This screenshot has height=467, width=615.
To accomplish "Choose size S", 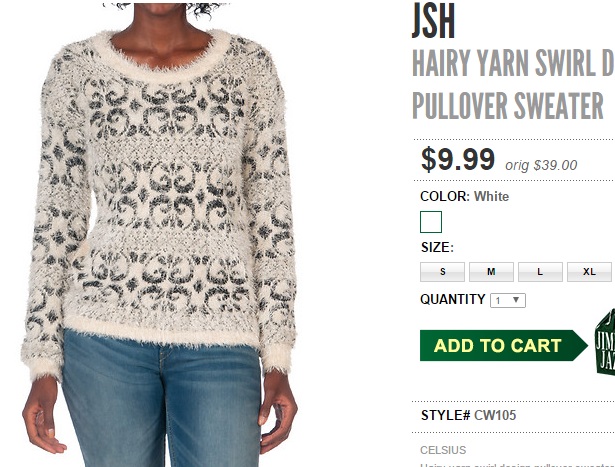I will (x=442, y=272).
